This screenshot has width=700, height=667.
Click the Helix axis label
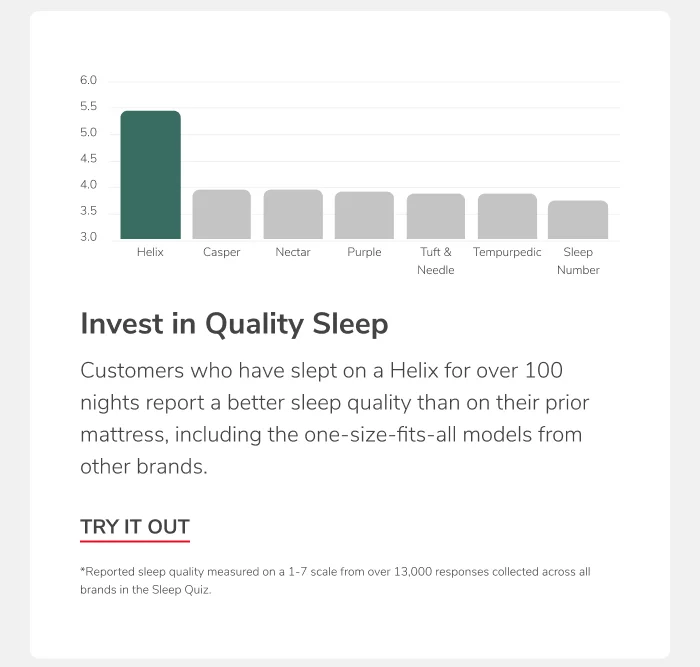click(150, 252)
